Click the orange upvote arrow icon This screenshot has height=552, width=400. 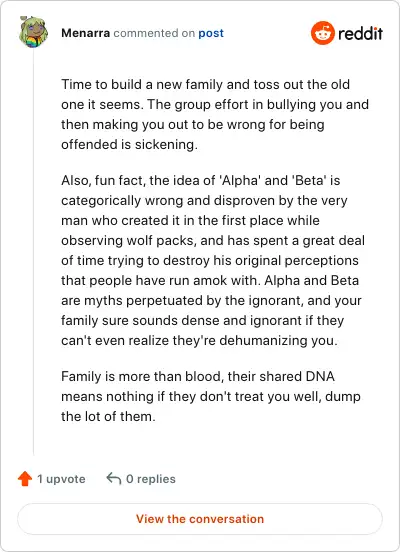(25, 479)
